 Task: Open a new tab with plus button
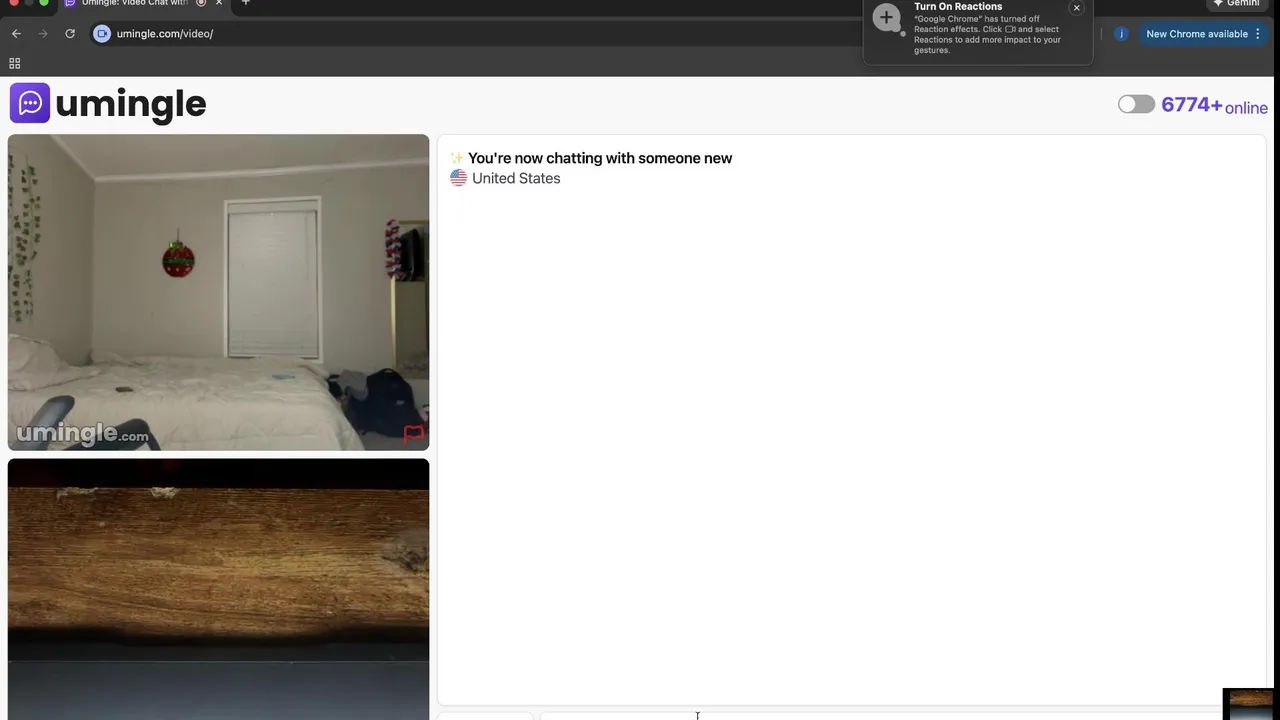point(246,3)
